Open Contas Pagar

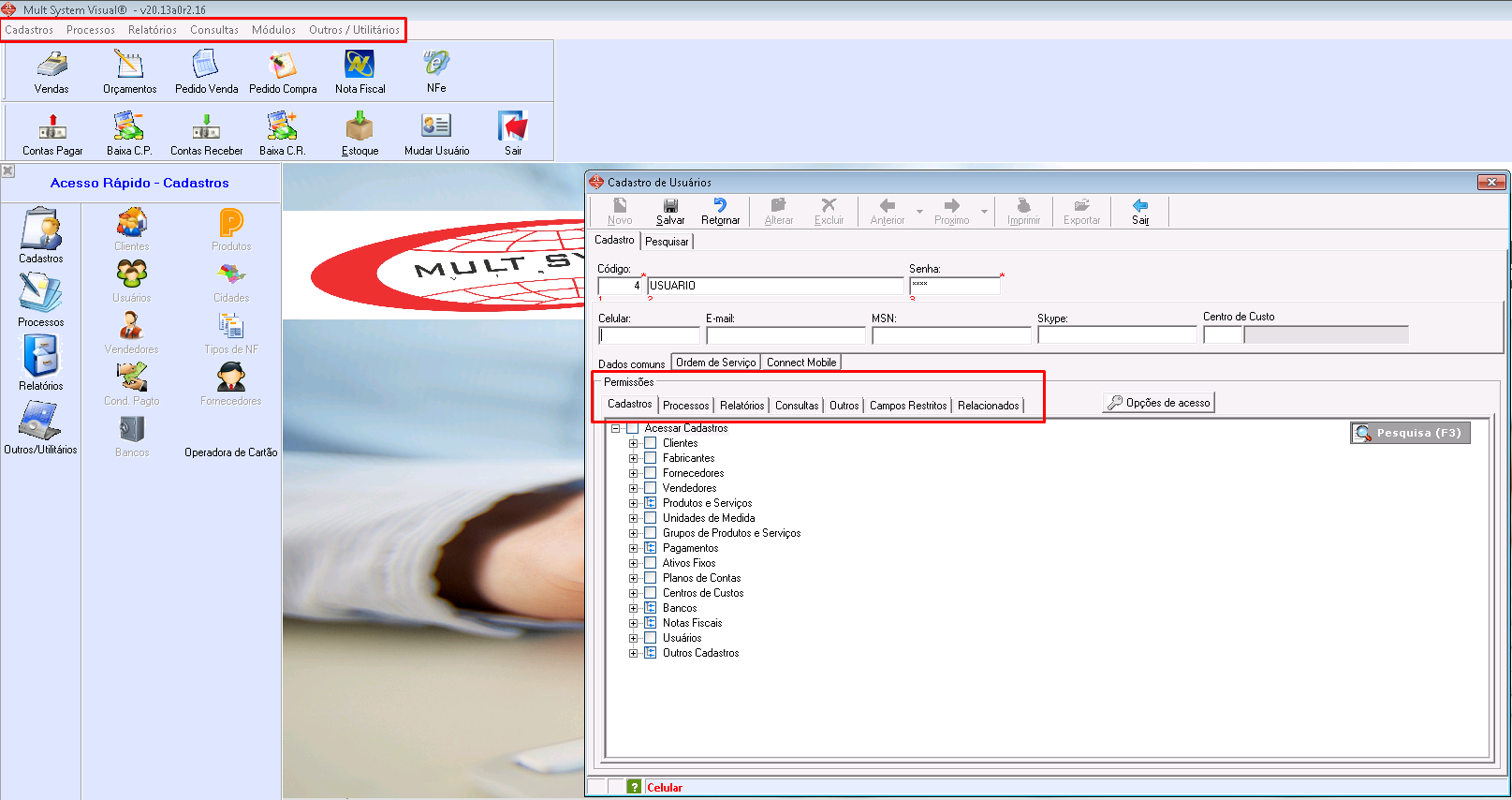point(52,133)
